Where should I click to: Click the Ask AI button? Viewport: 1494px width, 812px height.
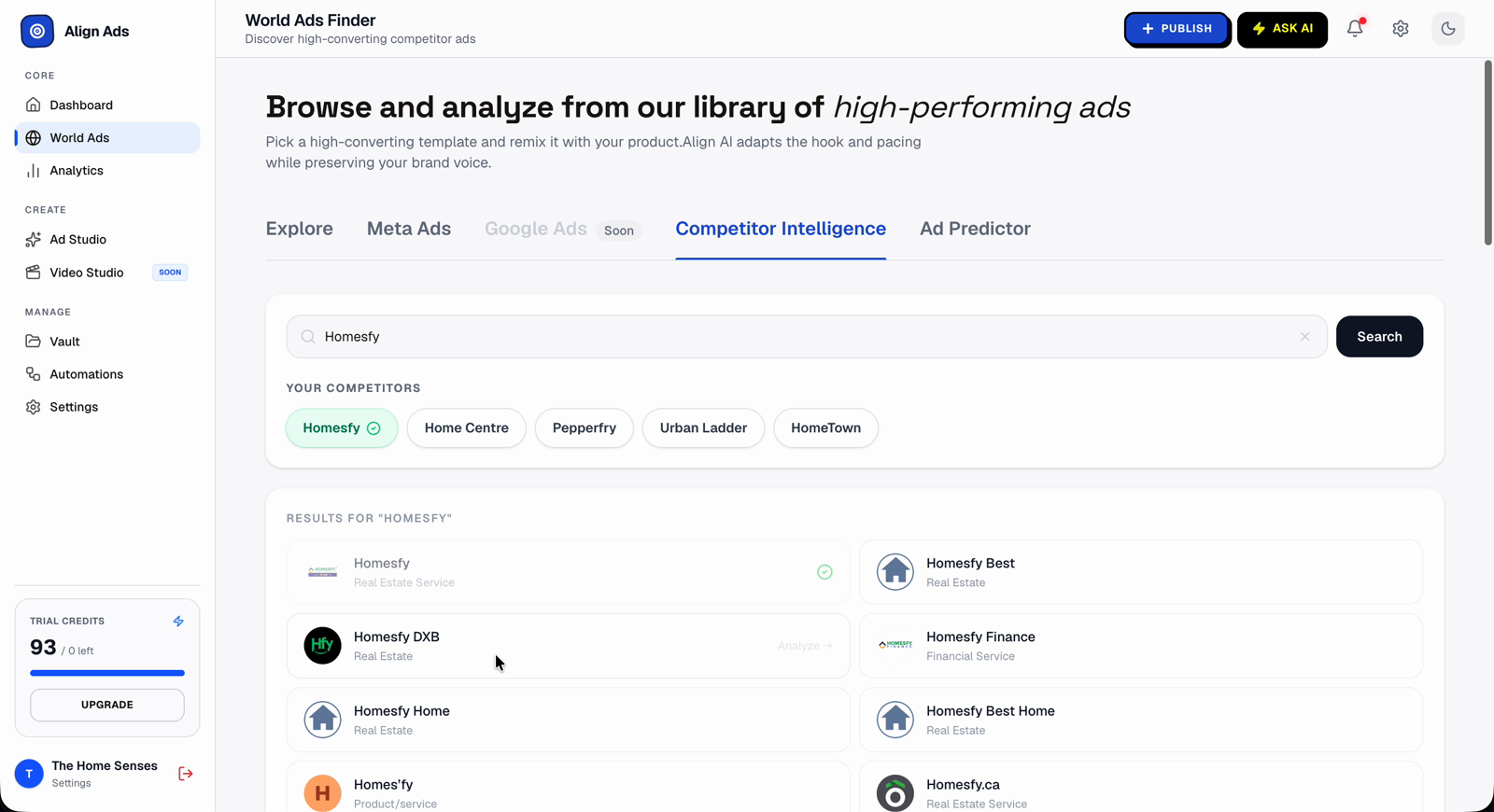1282,29
